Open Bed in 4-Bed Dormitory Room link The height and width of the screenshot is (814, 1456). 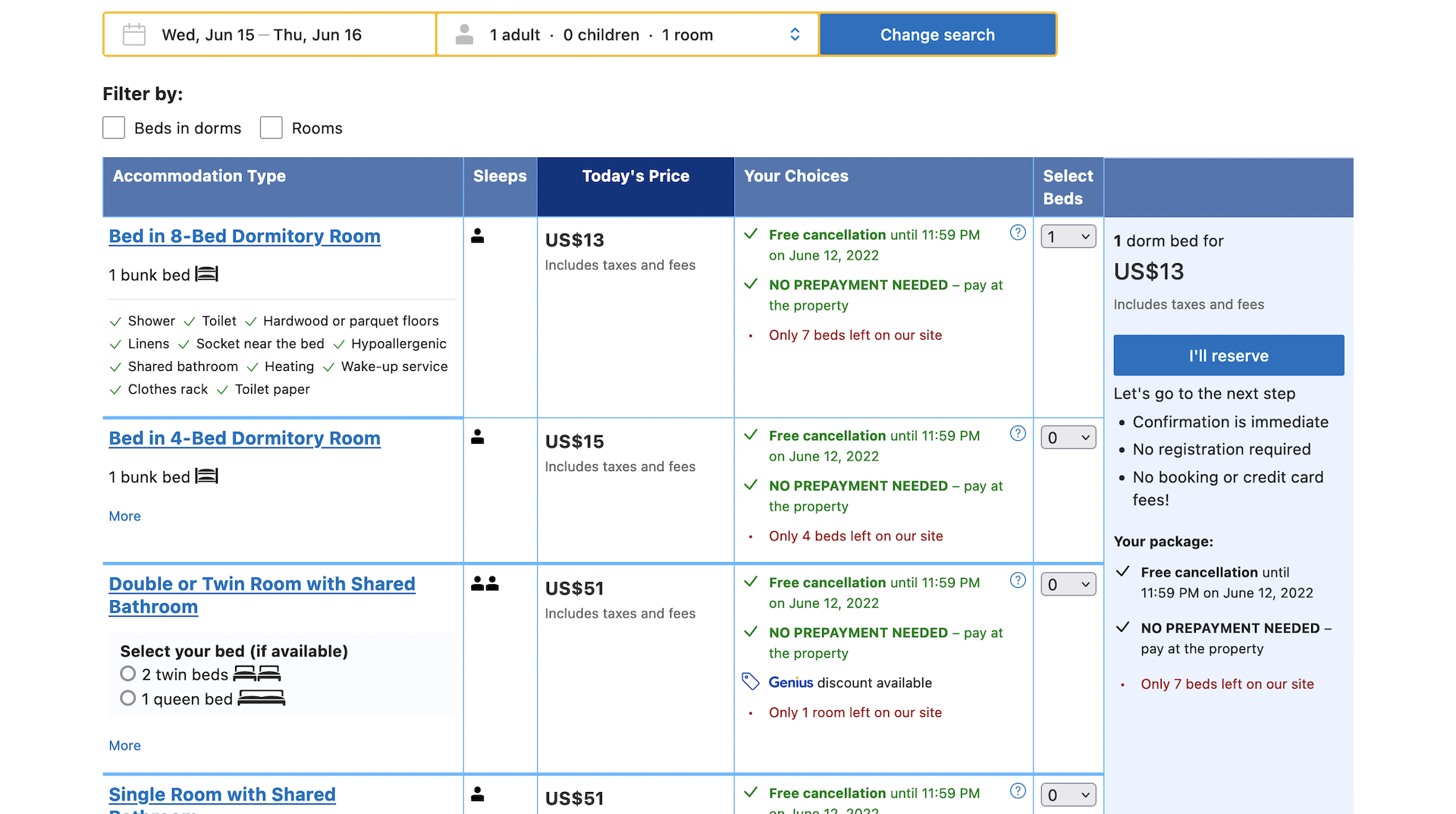[244, 438]
